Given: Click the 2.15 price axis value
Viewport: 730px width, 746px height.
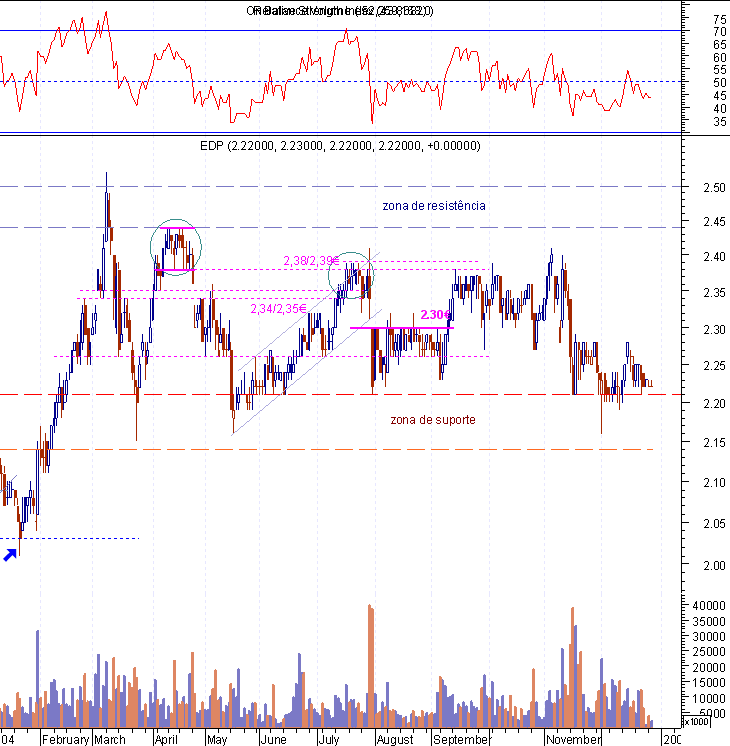Looking at the screenshot, I should point(714,443).
